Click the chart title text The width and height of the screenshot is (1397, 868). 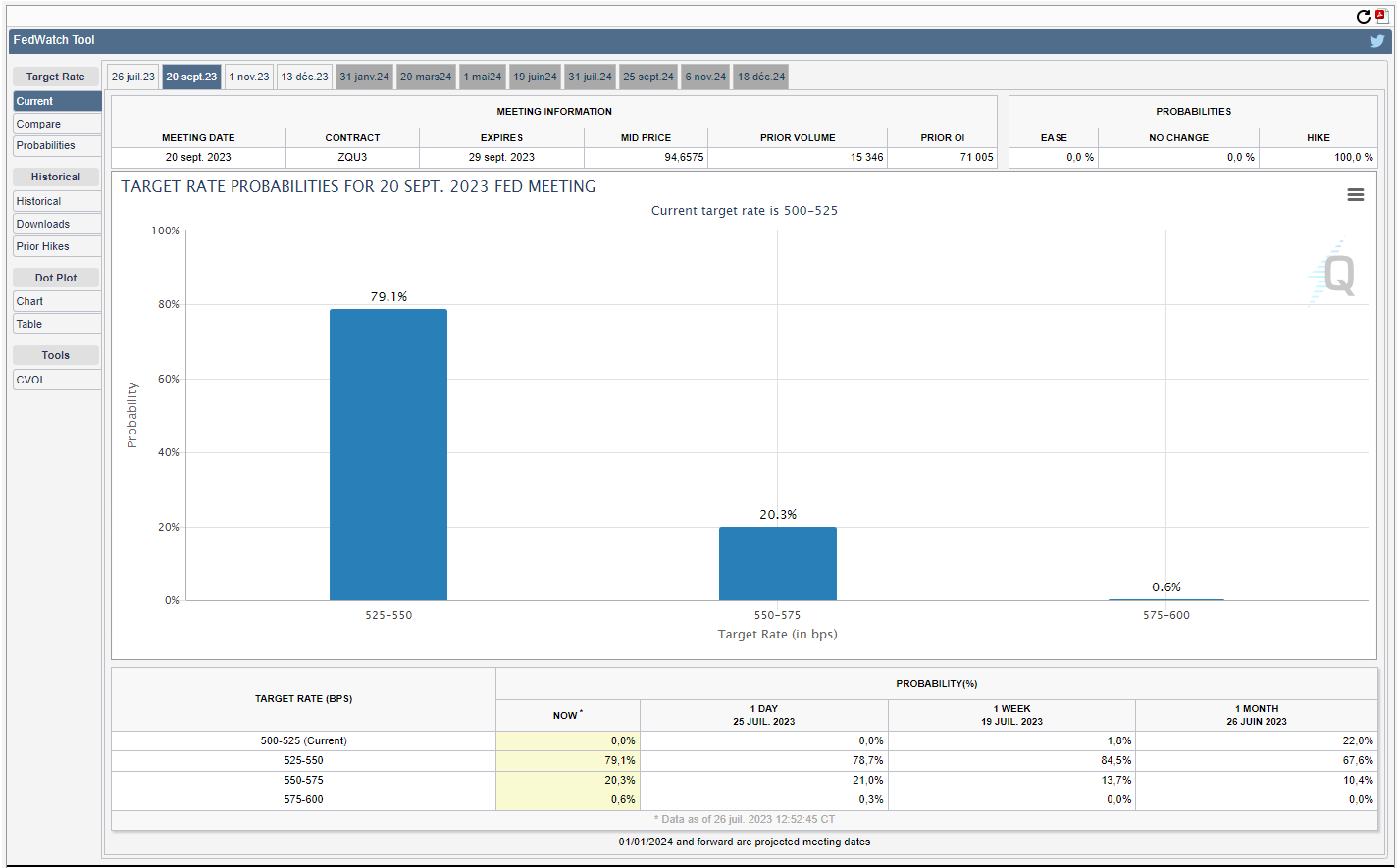point(358,186)
